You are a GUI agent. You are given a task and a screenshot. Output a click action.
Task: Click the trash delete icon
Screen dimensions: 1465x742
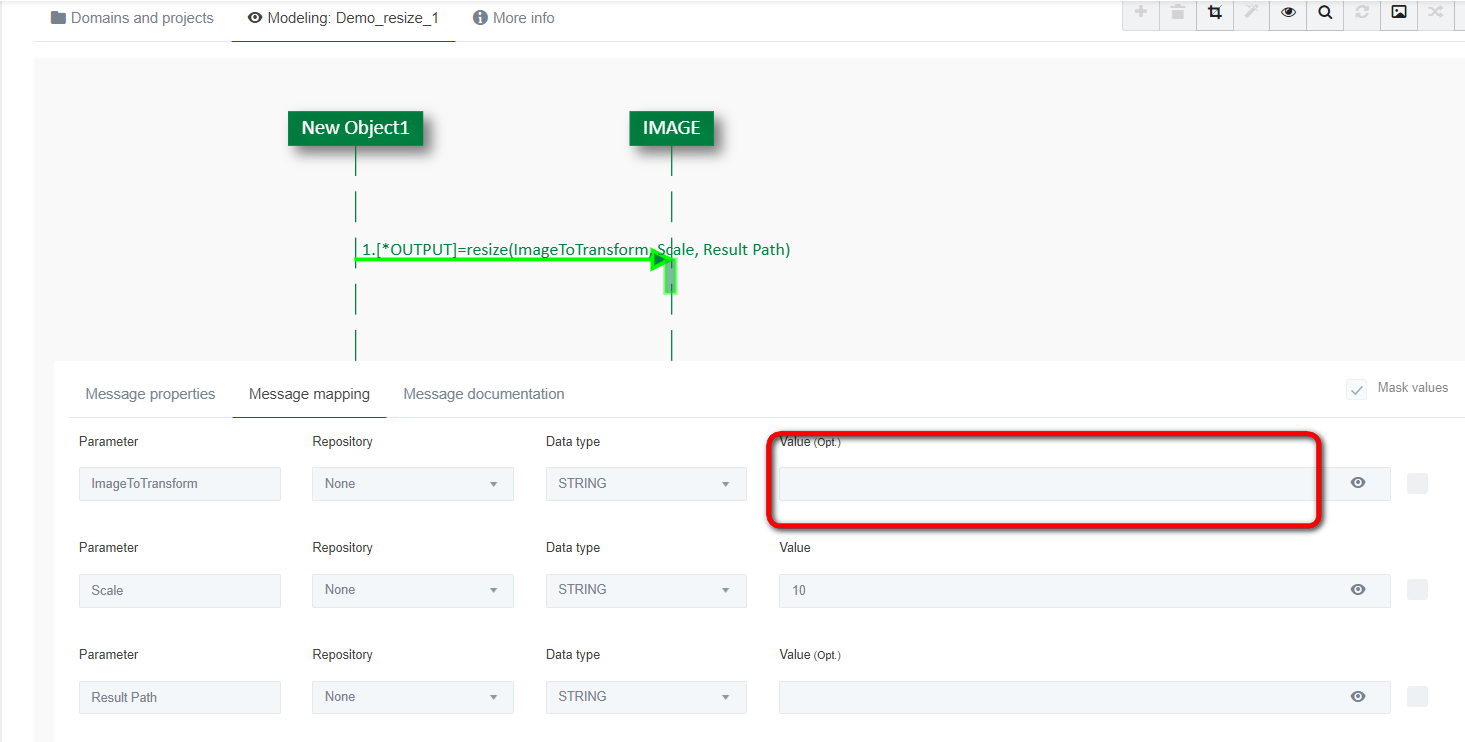point(1178,13)
